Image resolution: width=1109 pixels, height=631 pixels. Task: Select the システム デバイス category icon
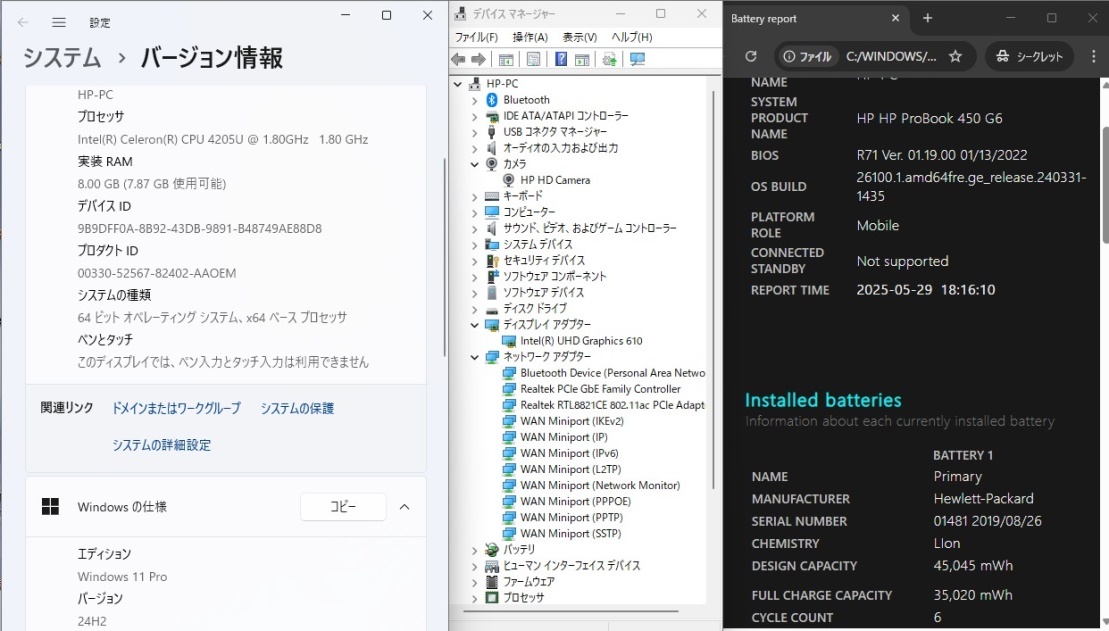click(x=492, y=244)
